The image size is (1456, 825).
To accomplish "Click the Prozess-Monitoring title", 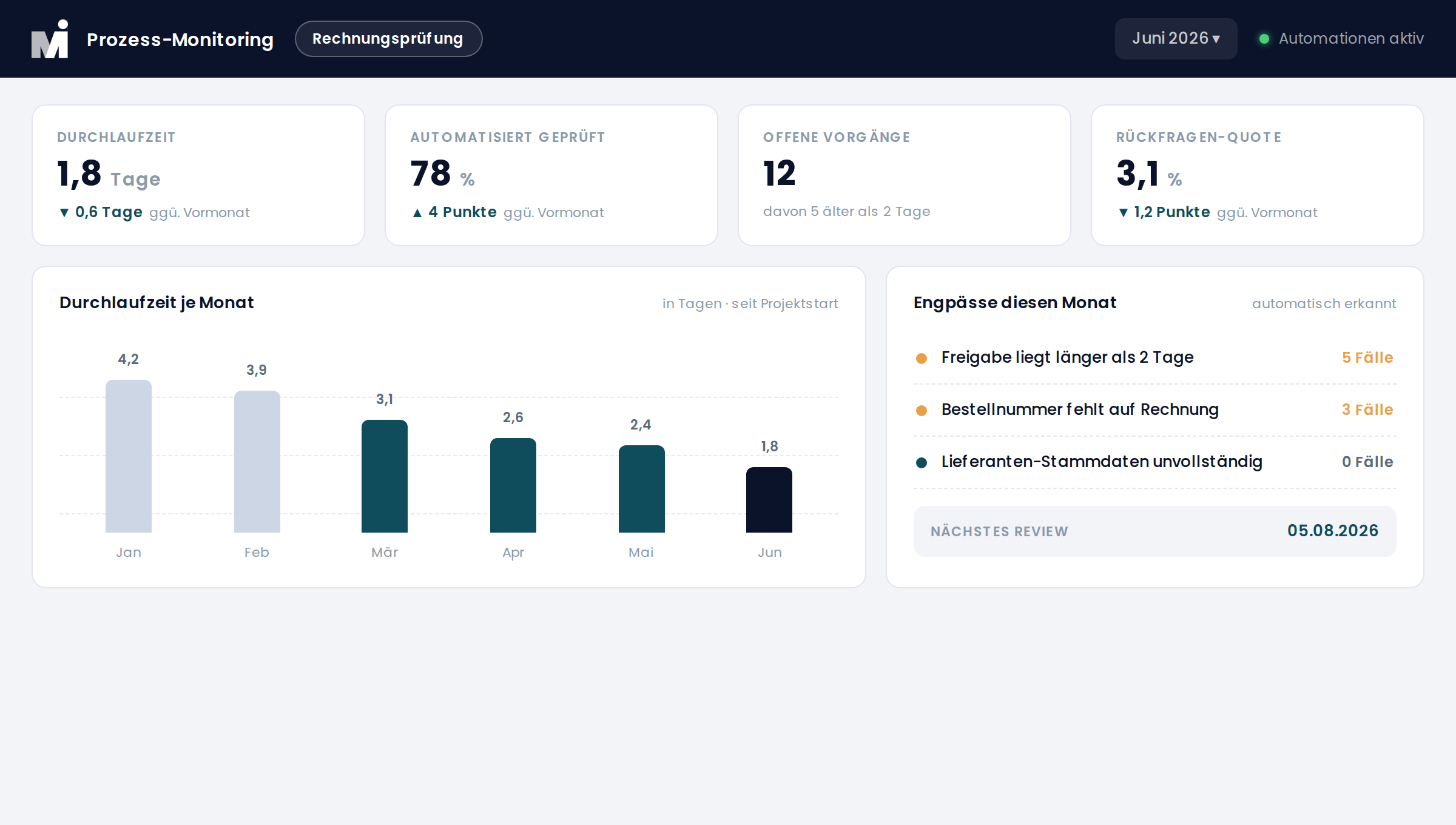I will [x=180, y=39].
